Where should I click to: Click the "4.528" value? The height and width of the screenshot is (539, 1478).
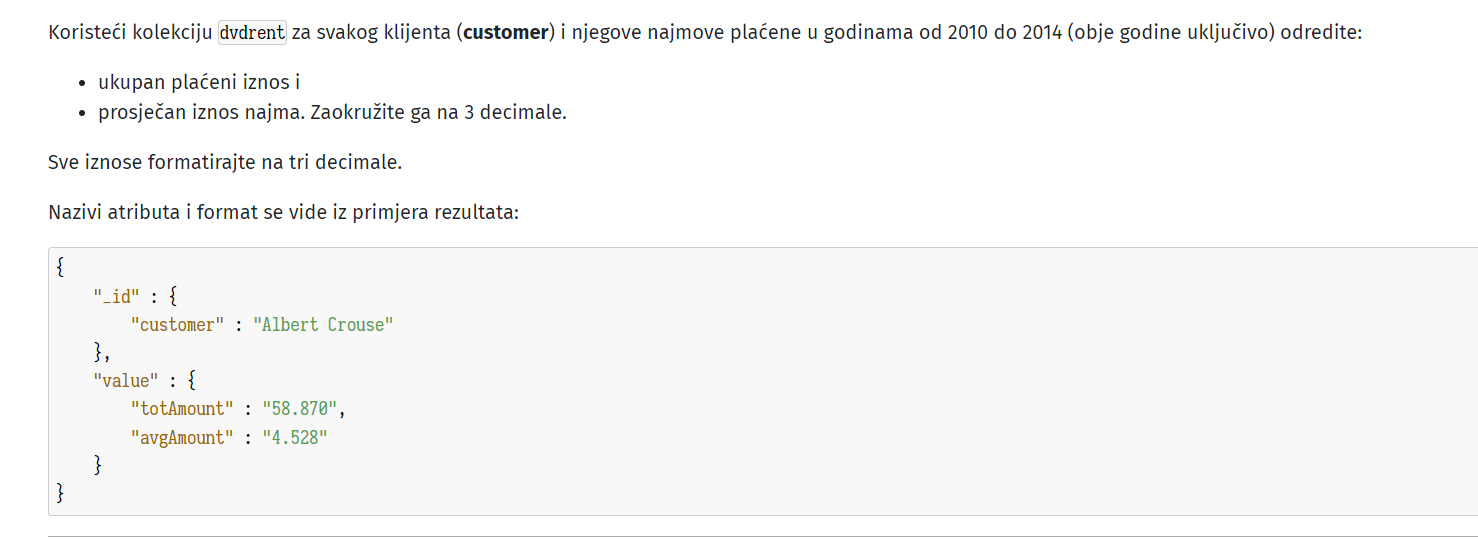[x=295, y=437]
